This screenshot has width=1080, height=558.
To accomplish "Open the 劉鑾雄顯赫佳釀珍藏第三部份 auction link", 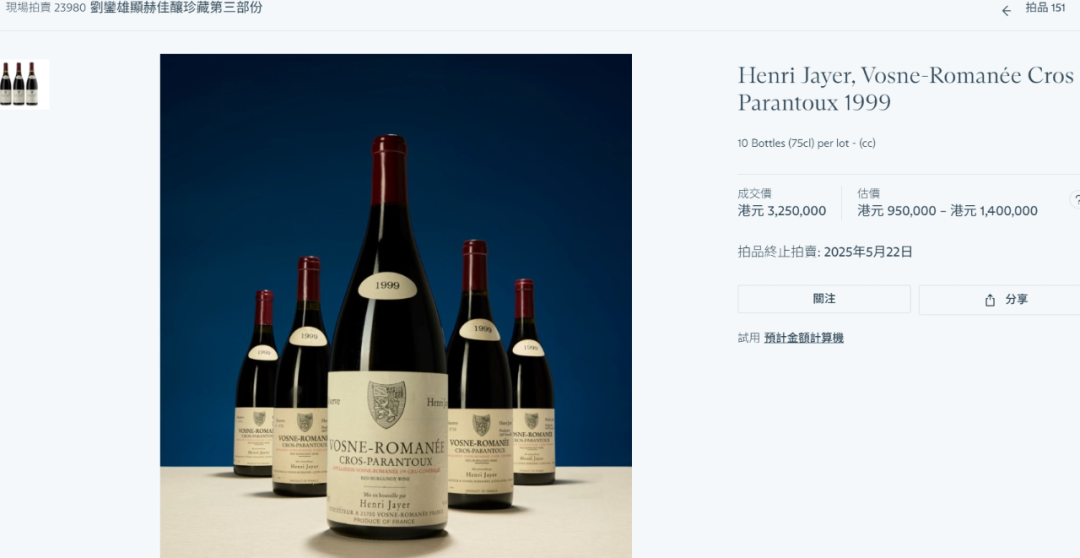I will (176, 8).
